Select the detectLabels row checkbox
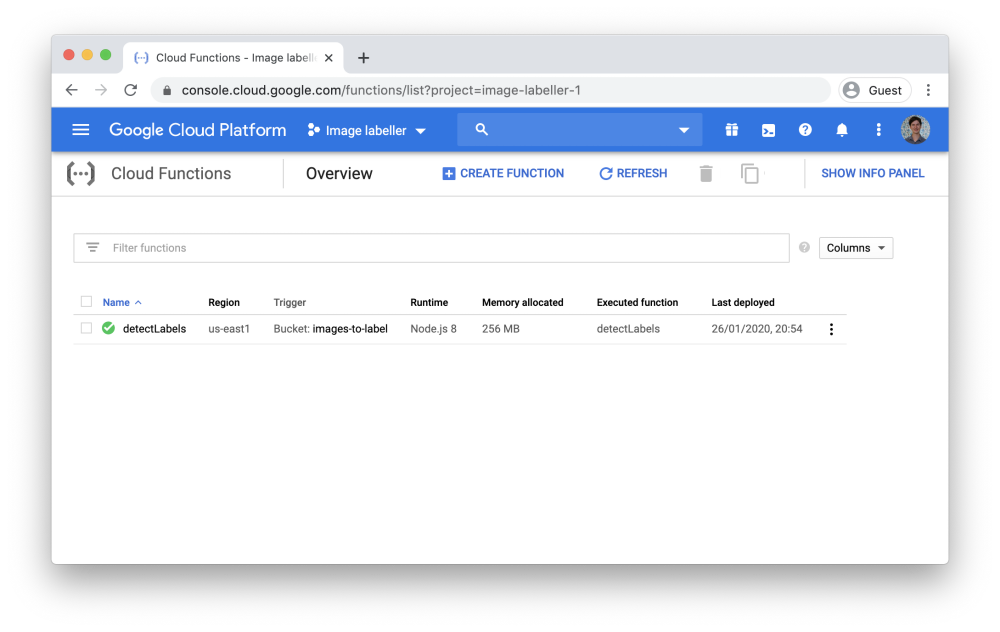 (x=86, y=329)
